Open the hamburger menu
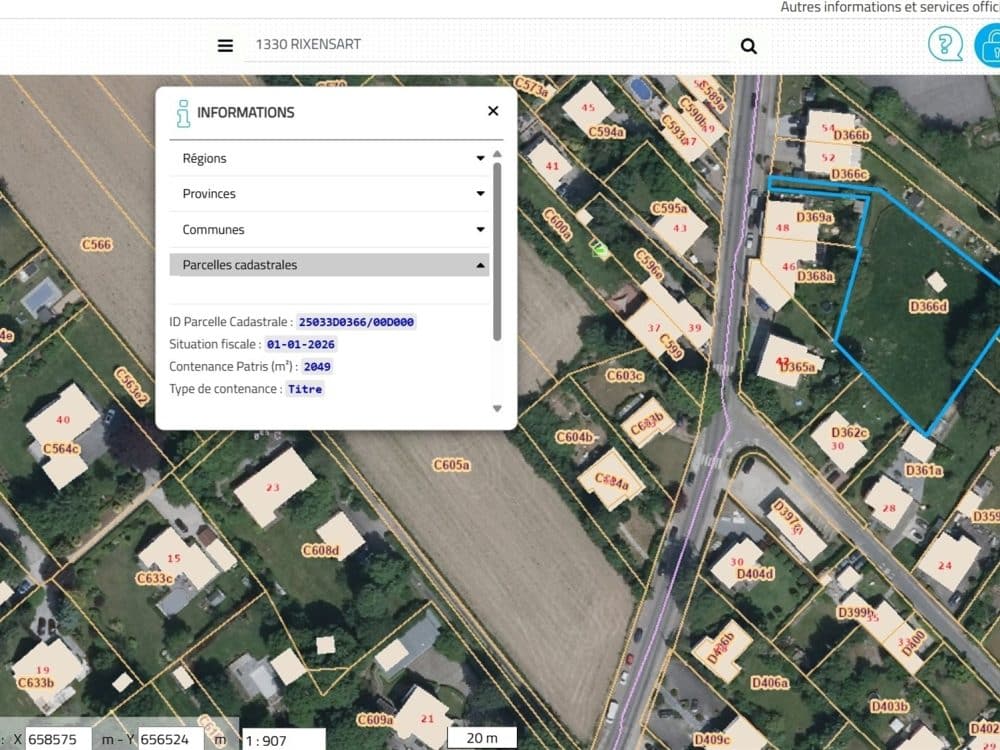The height and width of the screenshot is (750, 1000). click(x=225, y=46)
